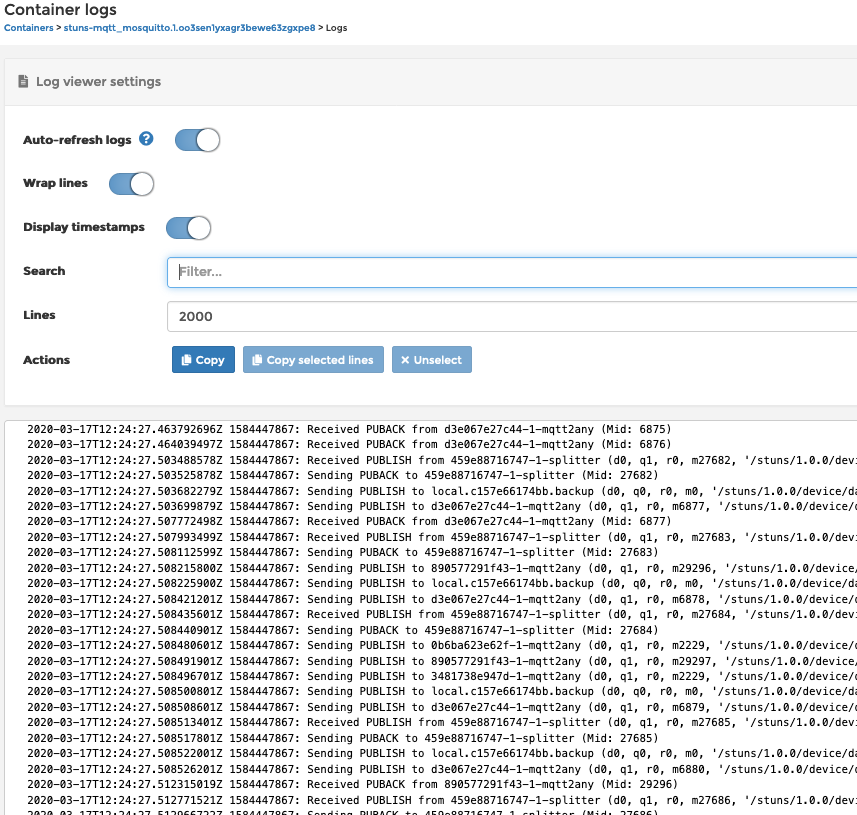The height and width of the screenshot is (815, 857).
Task: Turn off the Wrap lines toggle
Action: coord(131,184)
